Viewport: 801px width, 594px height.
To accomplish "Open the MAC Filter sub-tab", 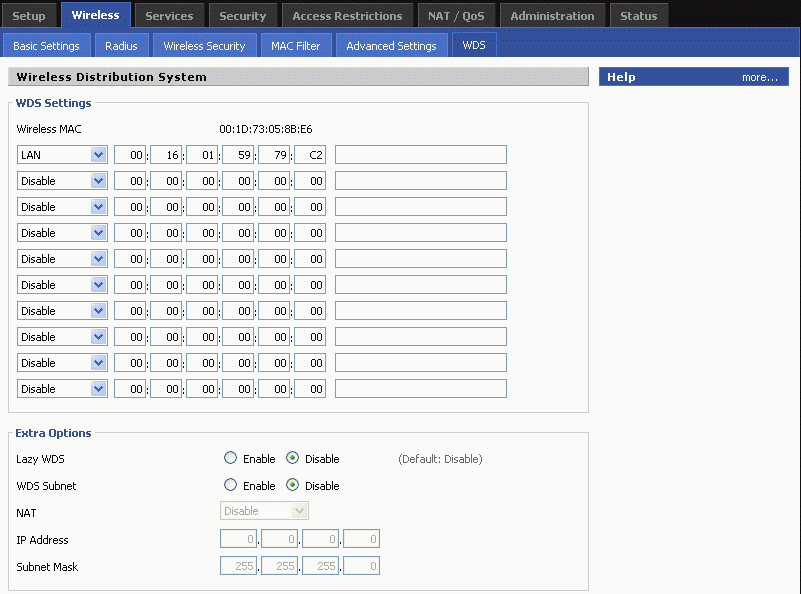I will (x=295, y=46).
